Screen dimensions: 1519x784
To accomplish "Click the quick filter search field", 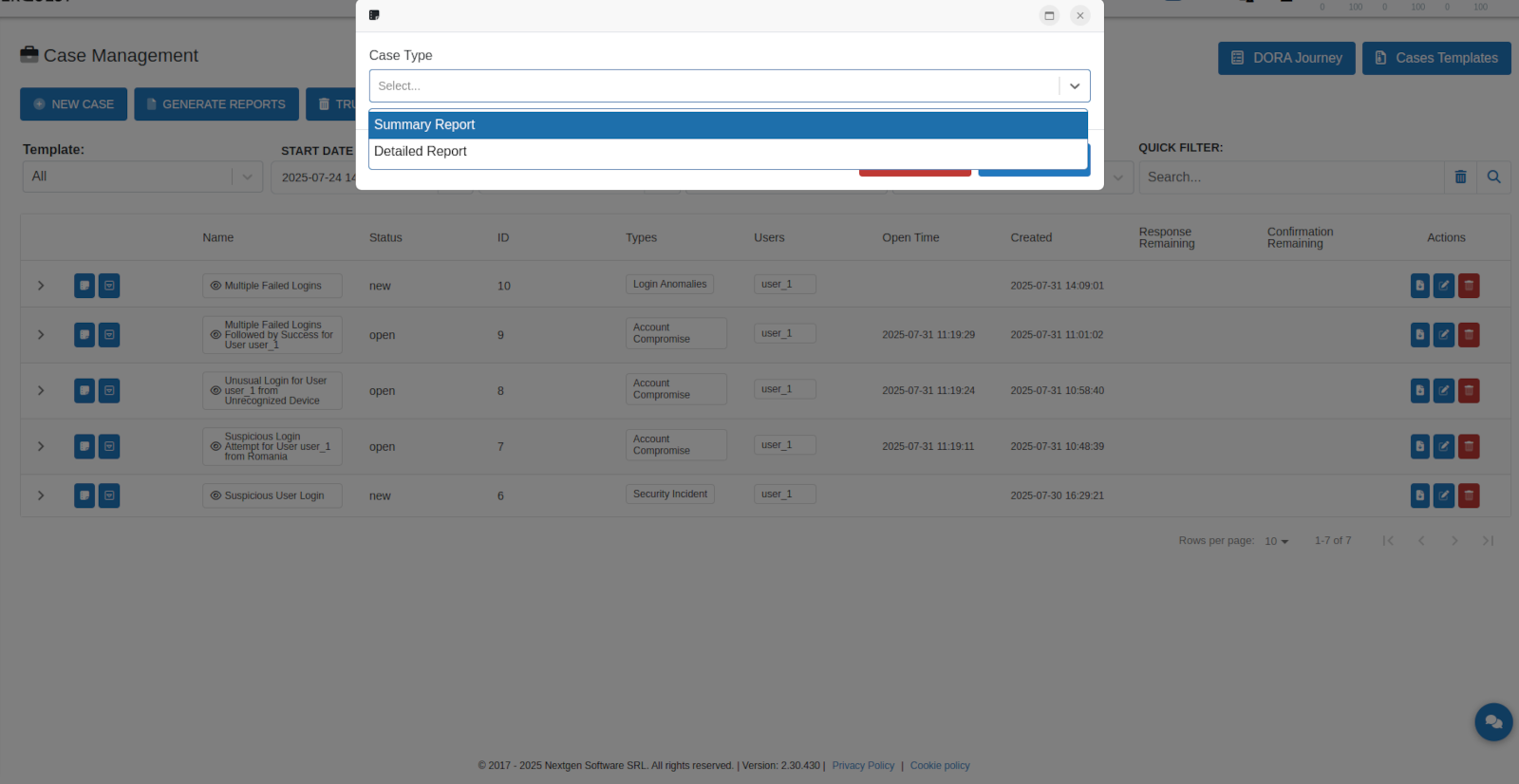I will 1291,177.
